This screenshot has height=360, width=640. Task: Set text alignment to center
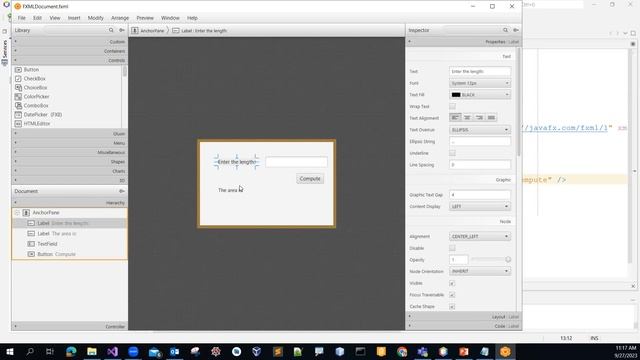[467, 118]
